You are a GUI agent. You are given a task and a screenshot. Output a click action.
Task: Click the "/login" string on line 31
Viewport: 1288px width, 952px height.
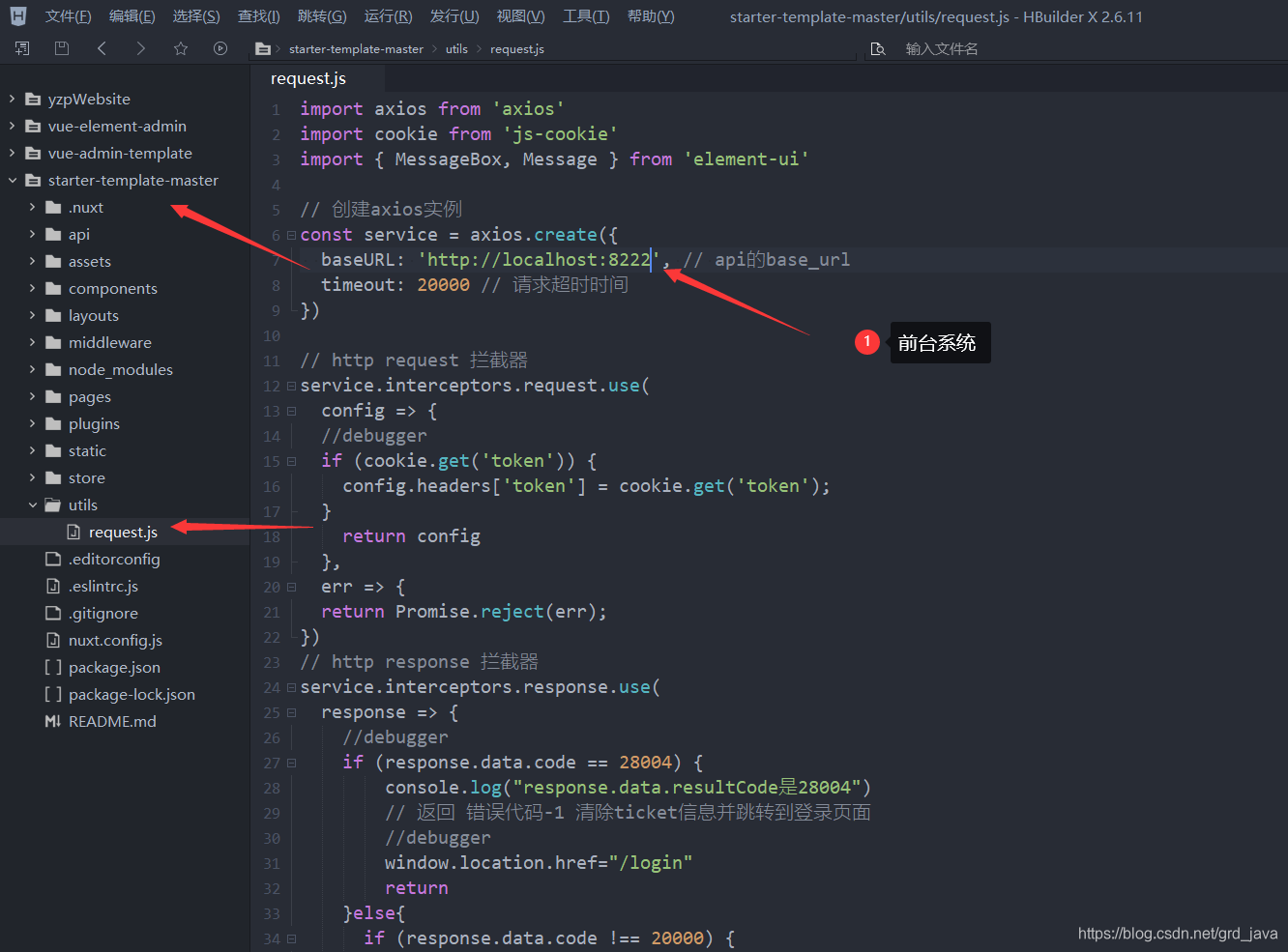[651, 862]
